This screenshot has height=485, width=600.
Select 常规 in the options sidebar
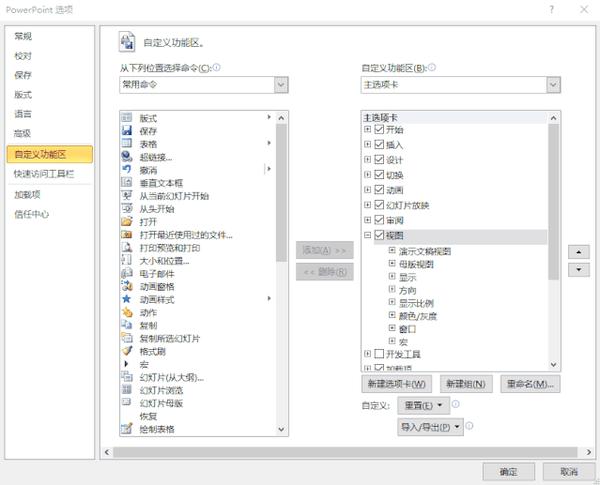coord(23,36)
